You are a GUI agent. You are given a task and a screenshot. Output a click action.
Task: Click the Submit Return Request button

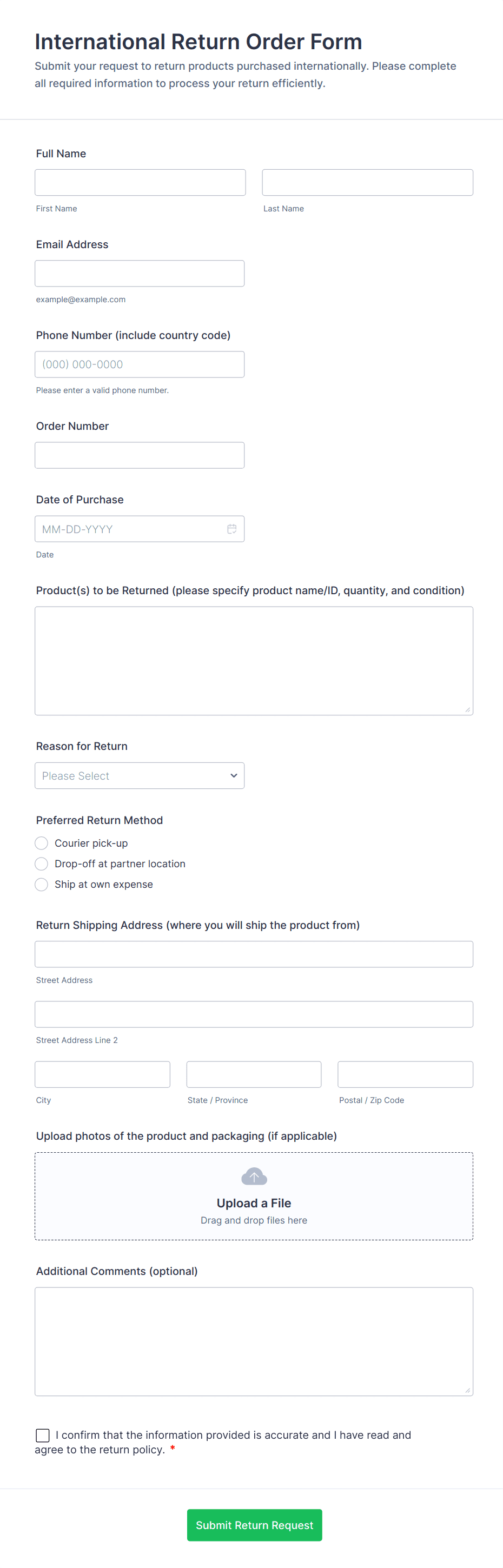254,1525
